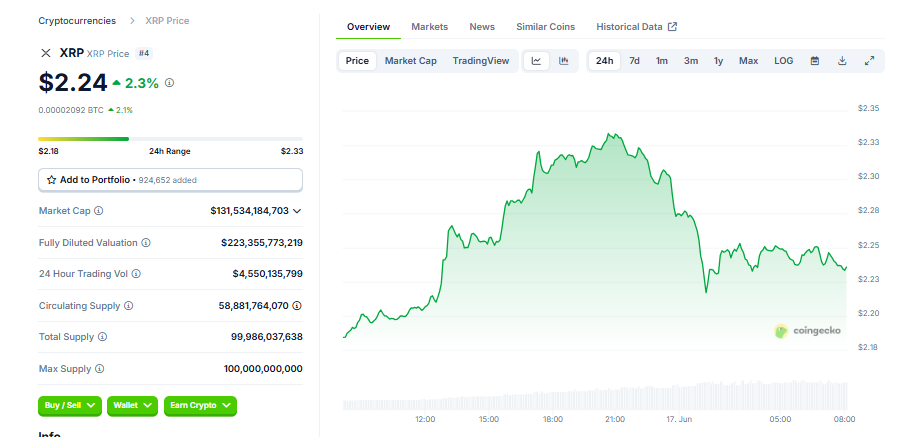Click the XRP coin logo icon
Viewport: 909px width, 437px height.
(x=46, y=53)
